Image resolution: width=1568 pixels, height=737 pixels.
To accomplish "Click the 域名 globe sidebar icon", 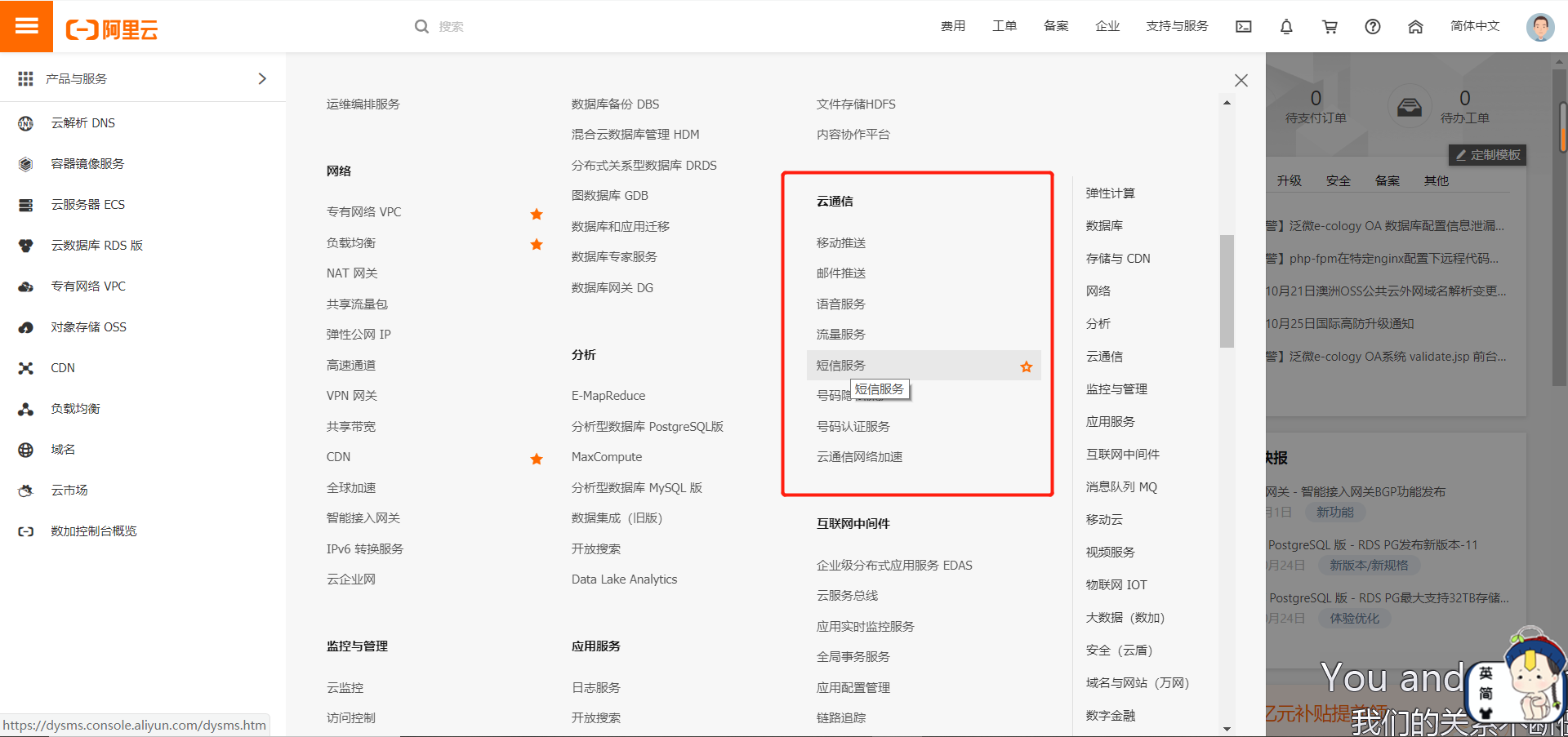I will pos(25,450).
